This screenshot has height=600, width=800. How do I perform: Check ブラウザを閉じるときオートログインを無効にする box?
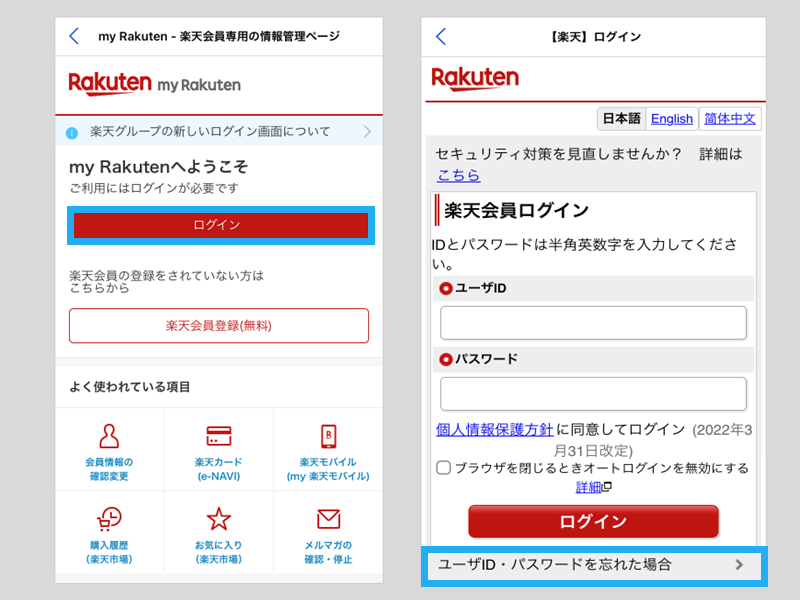(443, 468)
